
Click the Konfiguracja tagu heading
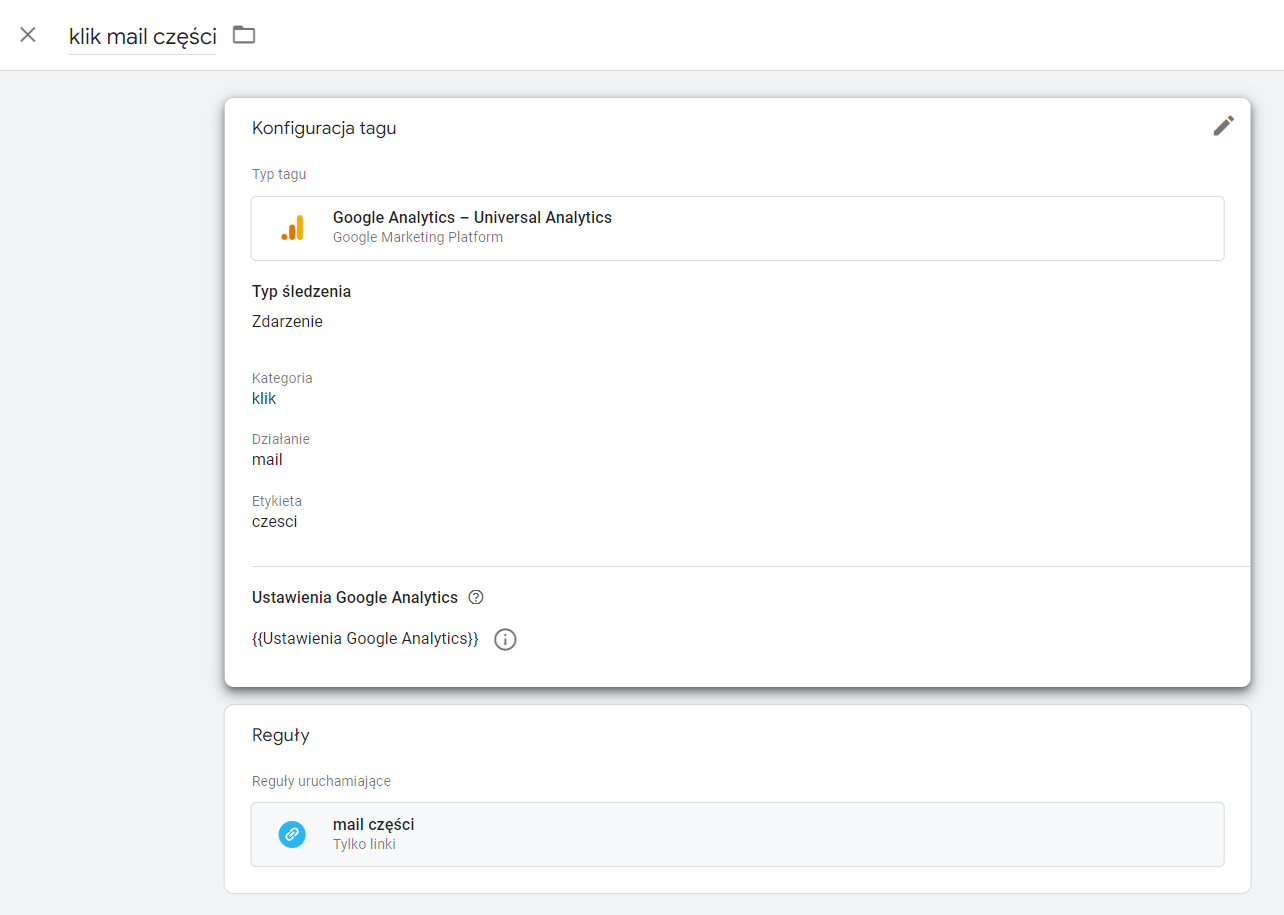point(324,128)
